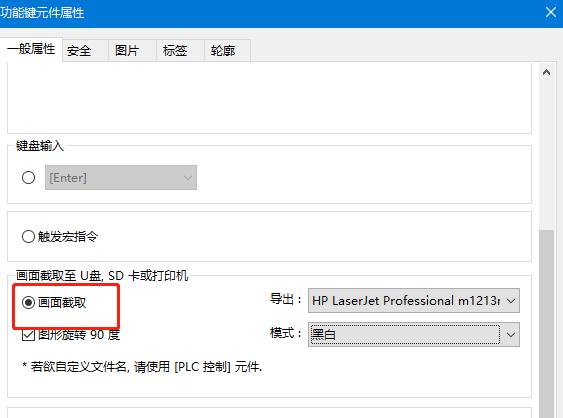Open the 模式 黑白 dropdown
The height and width of the screenshot is (418, 563).
[x=414, y=334]
